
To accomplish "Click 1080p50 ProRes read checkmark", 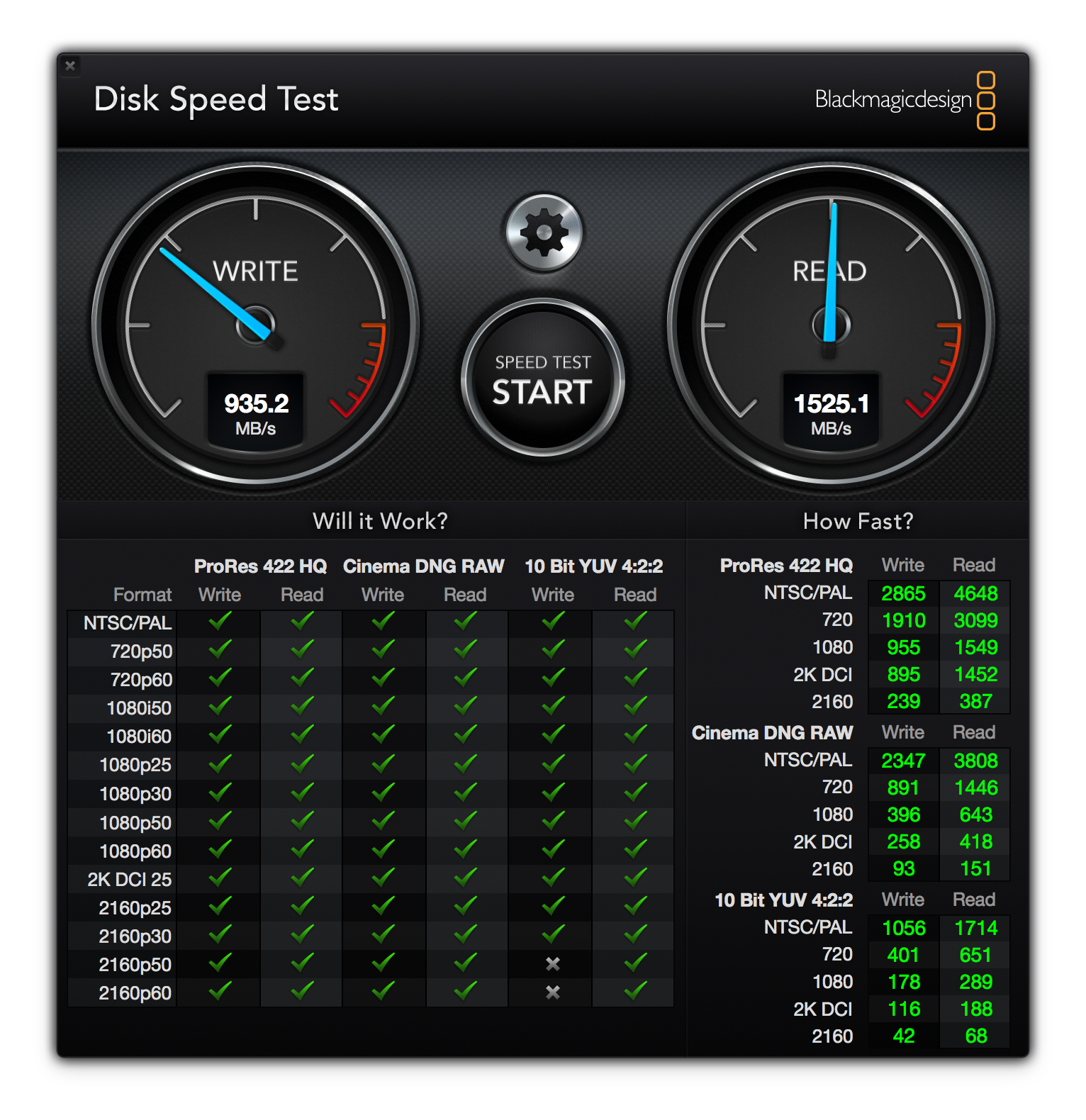I will pyautogui.click(x=302, y=821).
